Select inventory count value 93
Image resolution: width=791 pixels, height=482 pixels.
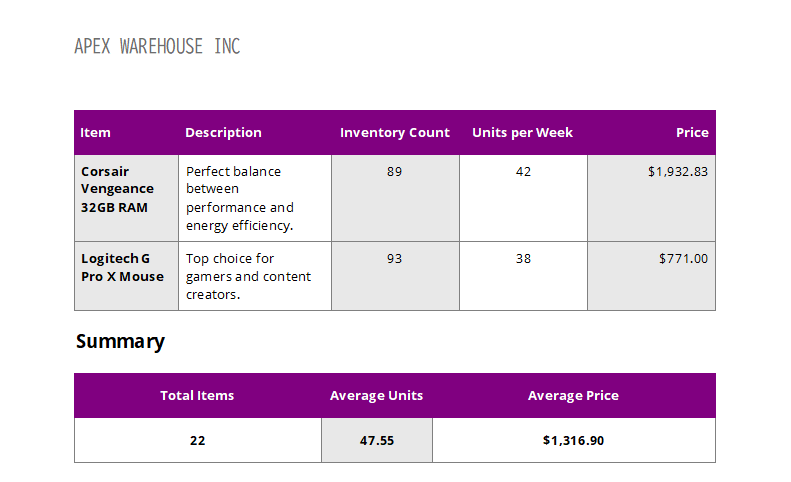394,259
